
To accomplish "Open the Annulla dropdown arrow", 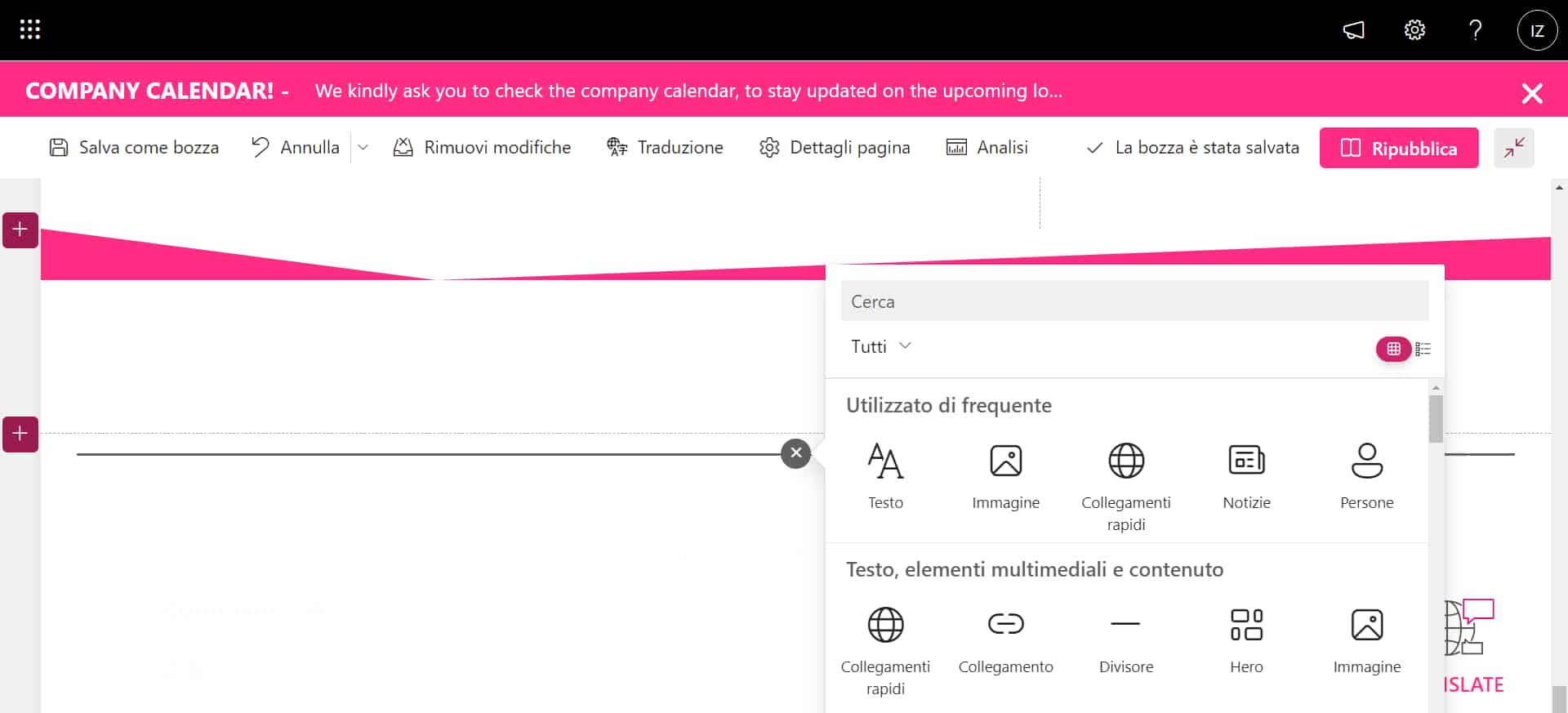I will coord(363,148).
